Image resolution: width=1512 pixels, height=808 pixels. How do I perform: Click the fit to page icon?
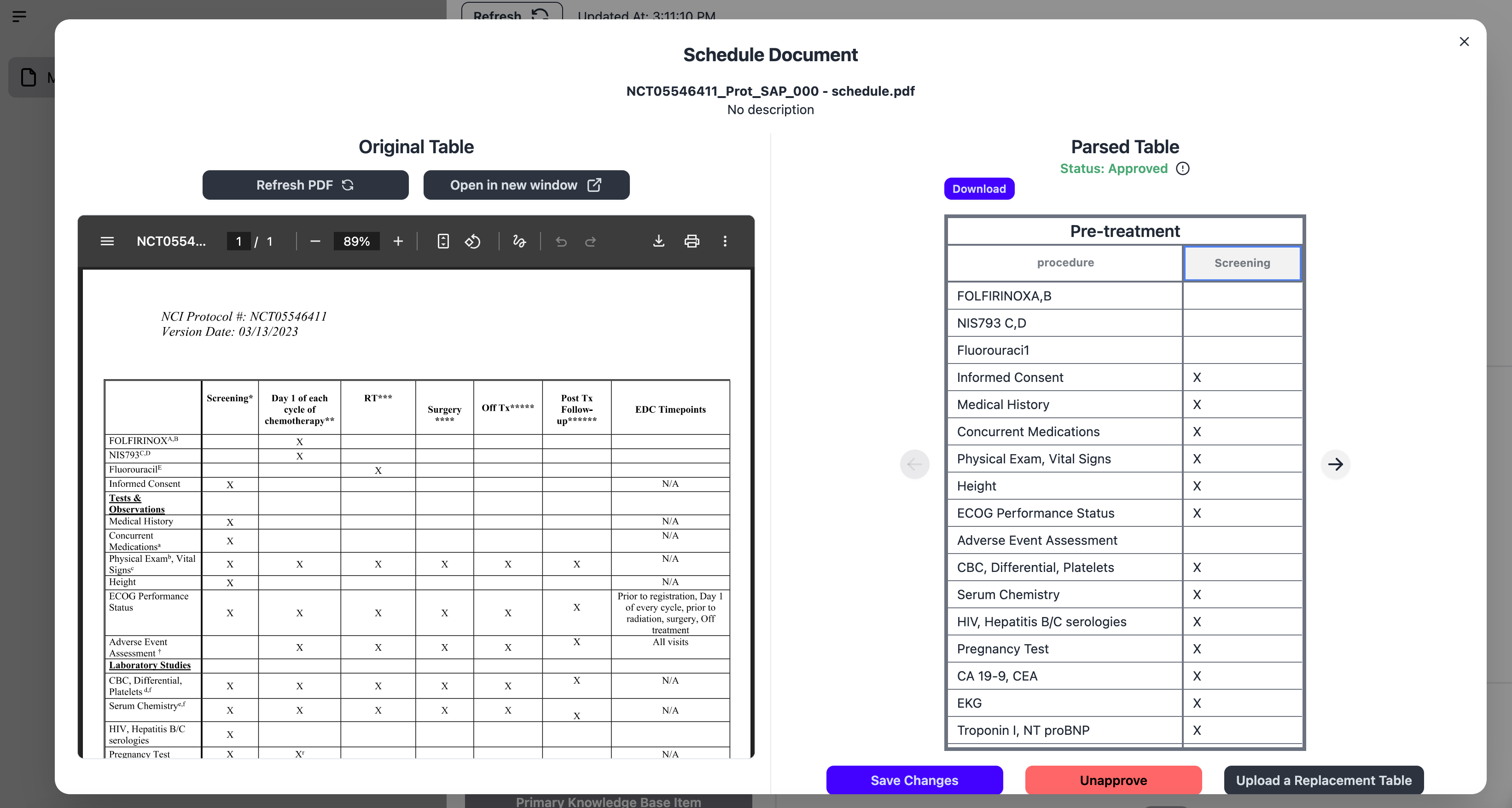443,241
